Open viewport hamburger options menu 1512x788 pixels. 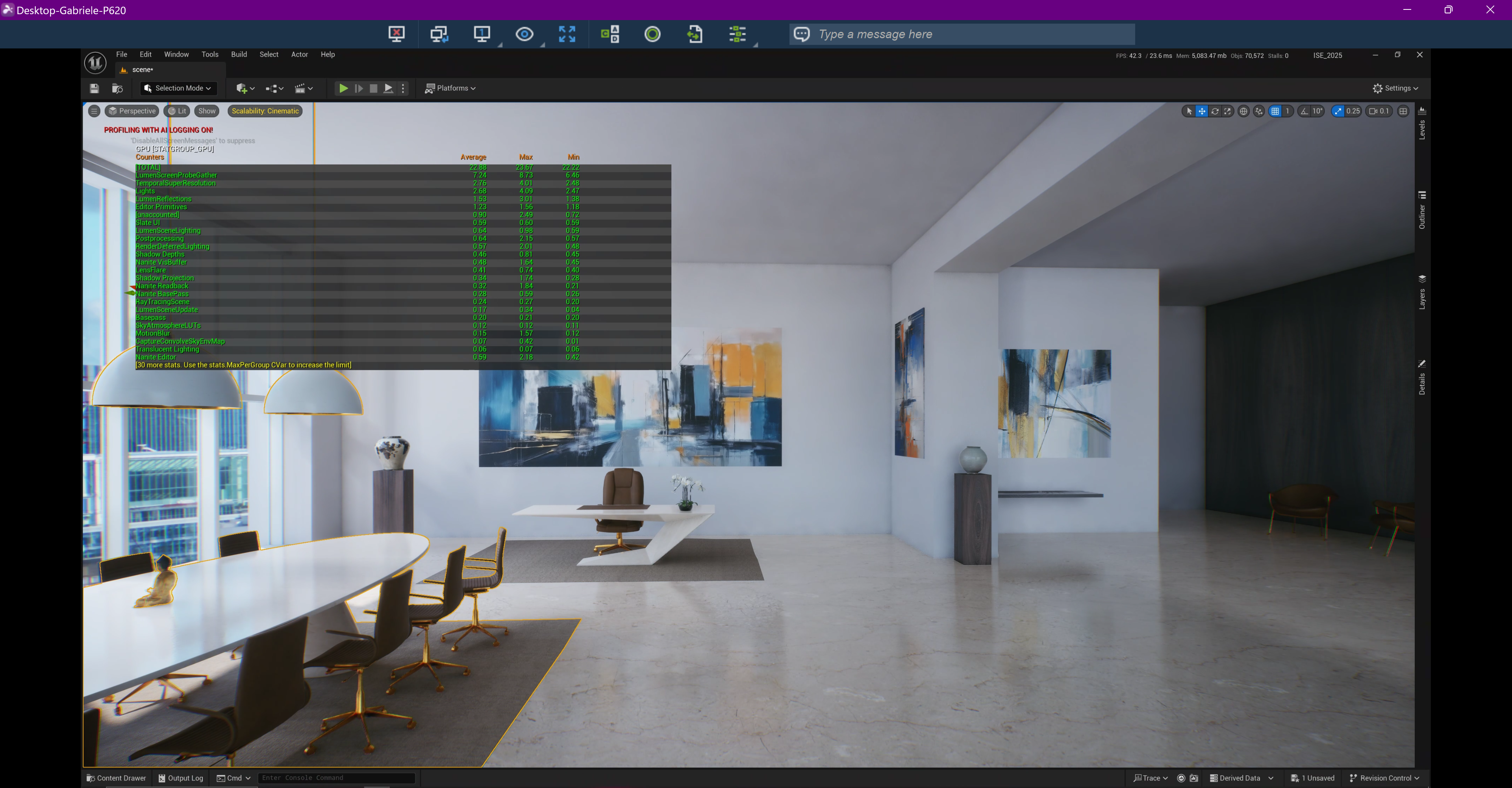[94, 111]
